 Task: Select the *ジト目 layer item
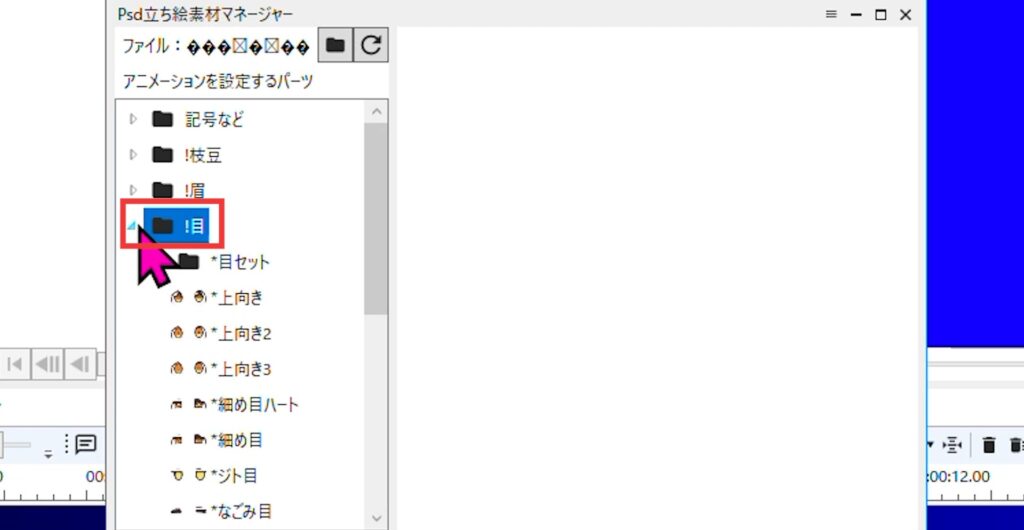[234, 475]
